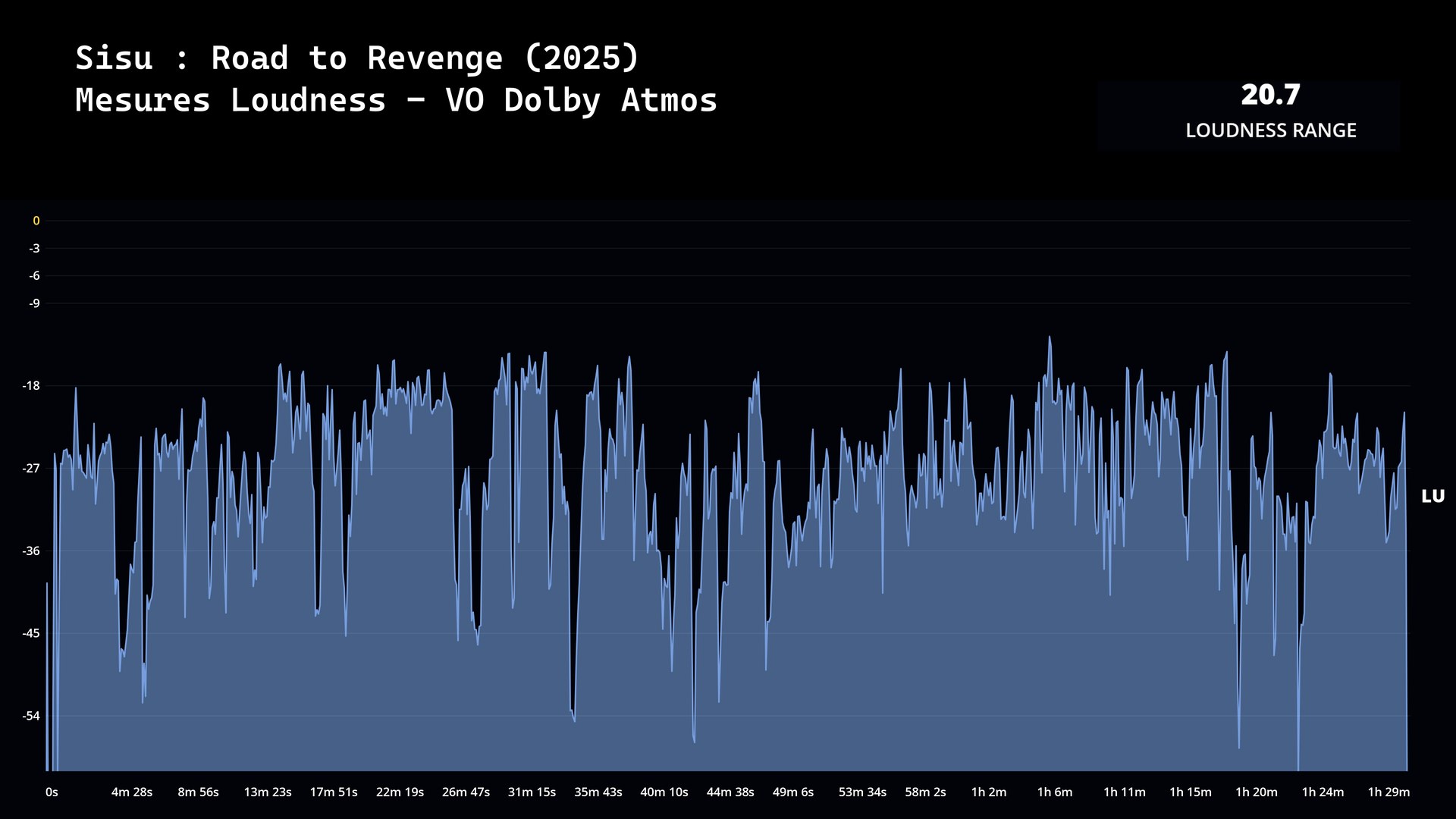The width and height of the screenshot is (1456, 819).
Task: Click the -54 level axis label
Action: [31, 716]
